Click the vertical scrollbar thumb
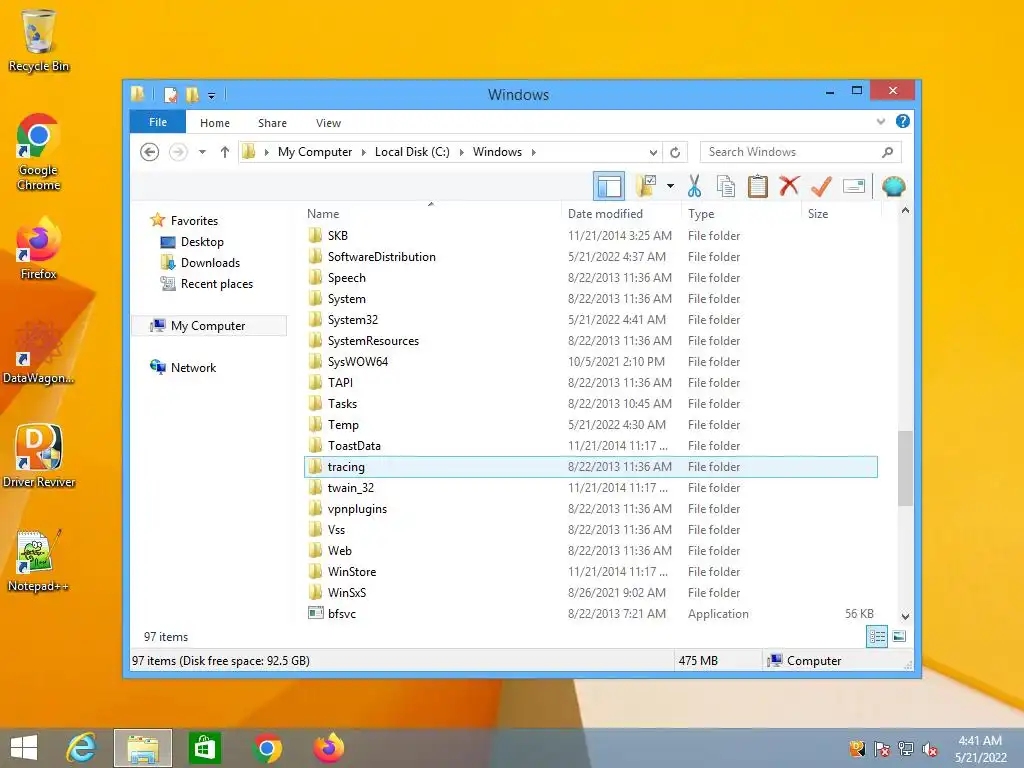The width and height of the screenshot is (1024, 768). pos(905,468)
